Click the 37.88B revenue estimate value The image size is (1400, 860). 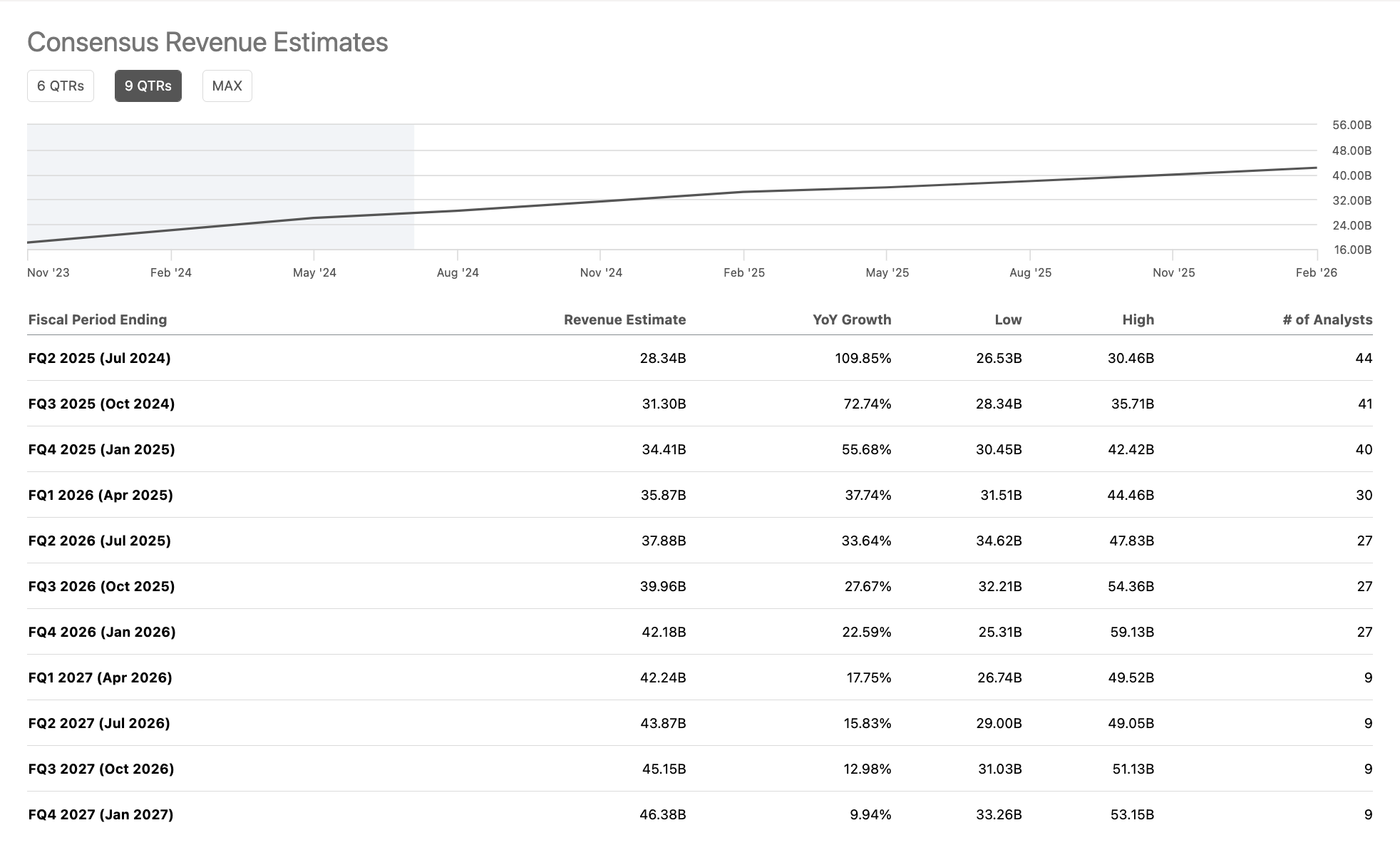pos(664,541)
